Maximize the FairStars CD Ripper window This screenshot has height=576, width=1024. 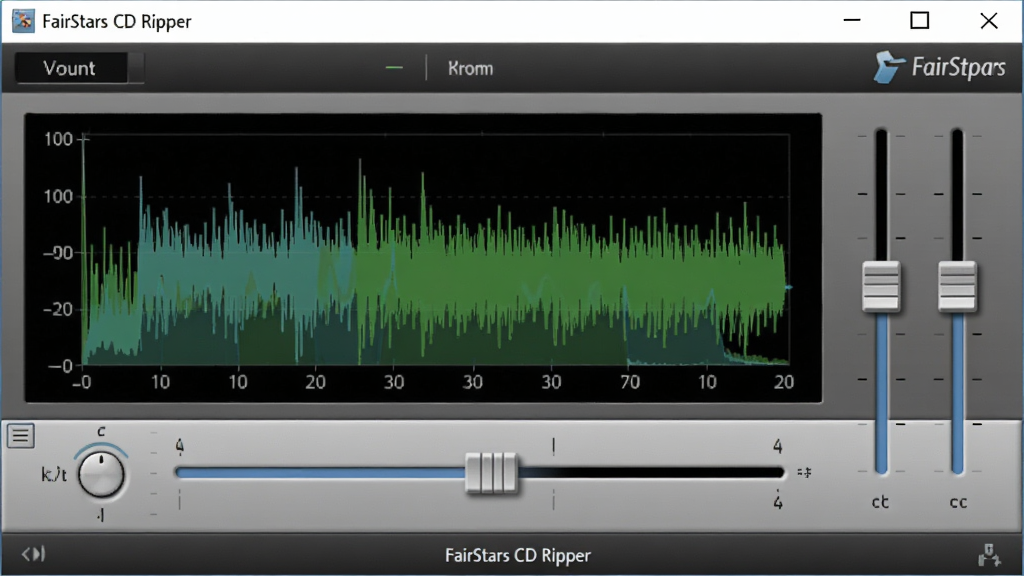tap(920, 20)
